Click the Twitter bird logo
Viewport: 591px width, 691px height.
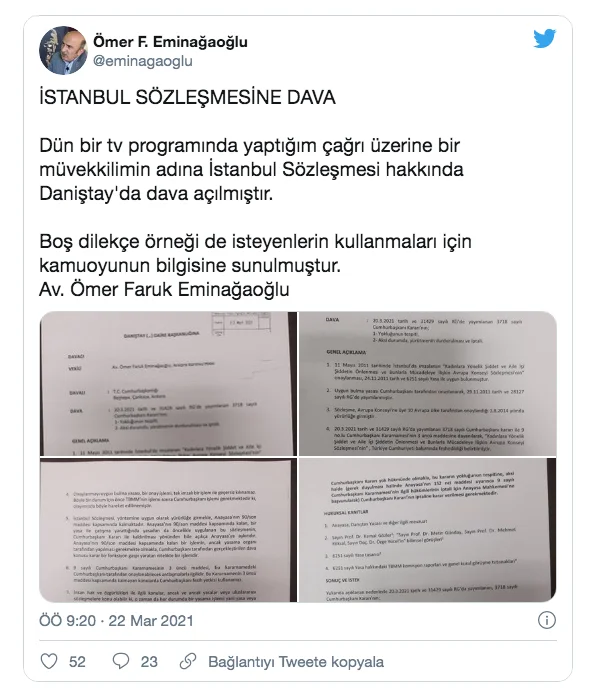pos(544,39)
